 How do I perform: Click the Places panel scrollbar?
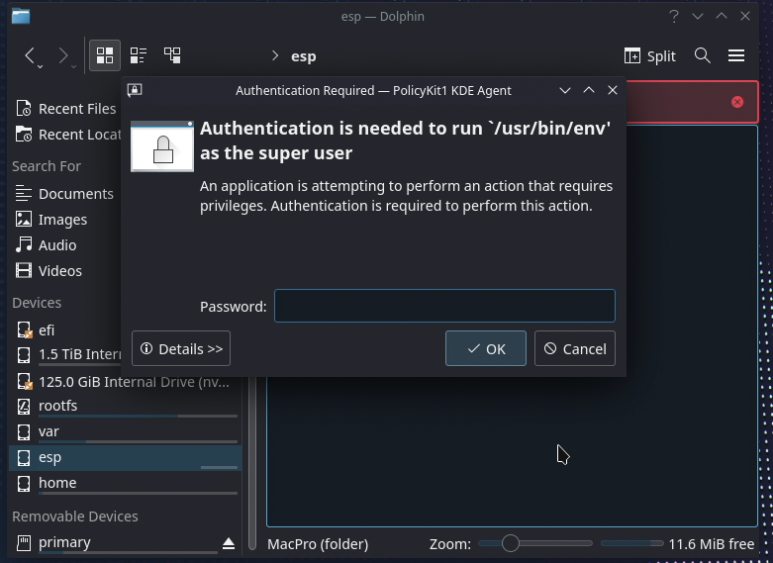coord(252,463)
